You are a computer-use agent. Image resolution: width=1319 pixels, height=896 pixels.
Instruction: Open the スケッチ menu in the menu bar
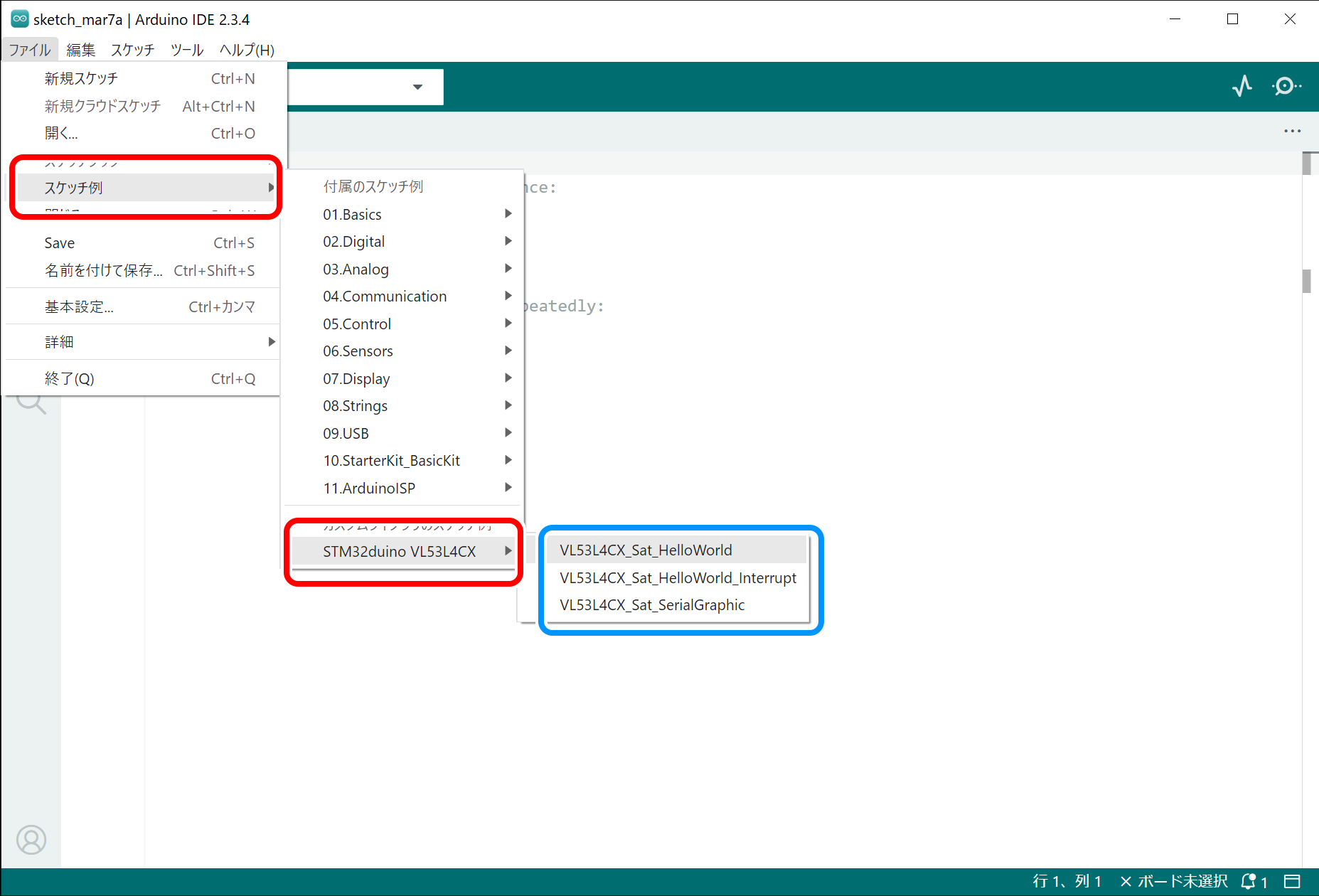pyautogui.click(x=132, y=50)
